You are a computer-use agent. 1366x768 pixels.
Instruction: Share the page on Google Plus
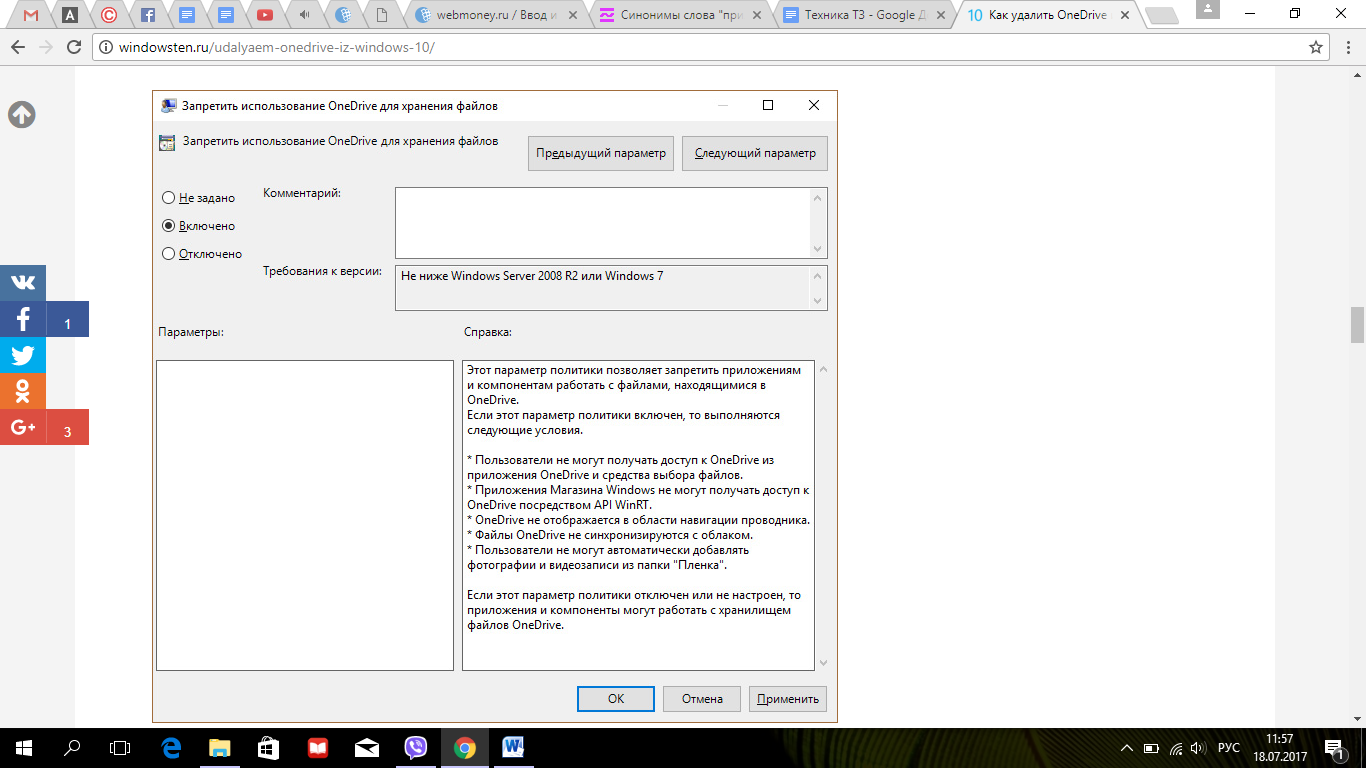coord(23,427)
